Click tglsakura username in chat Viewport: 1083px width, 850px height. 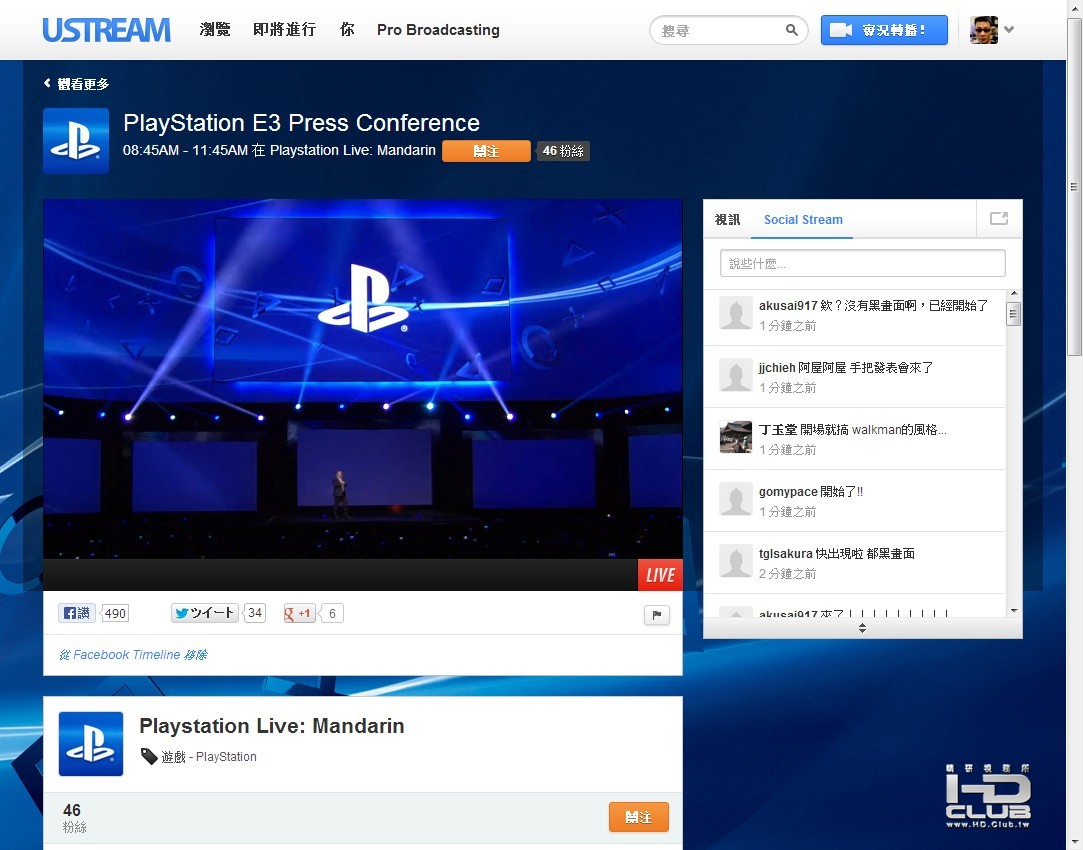785,554
